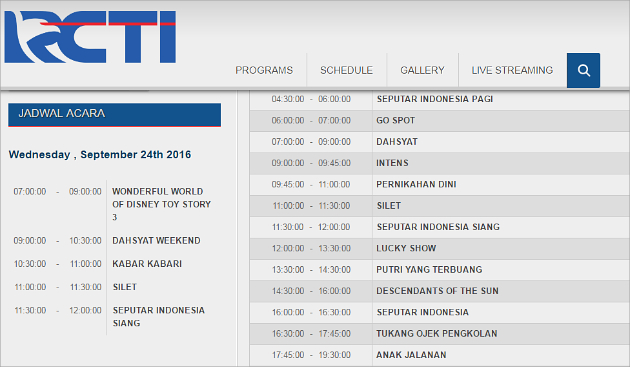Screen dimensions: 630x367
Task: Open the LIVE STREAMING menu
Action: click(512, 70)
